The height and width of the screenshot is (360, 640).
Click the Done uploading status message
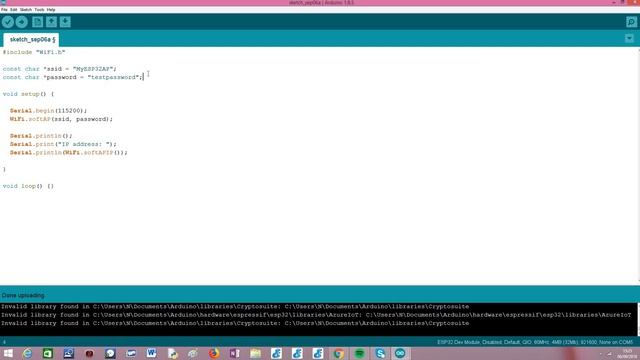click(x=23, y=295)
